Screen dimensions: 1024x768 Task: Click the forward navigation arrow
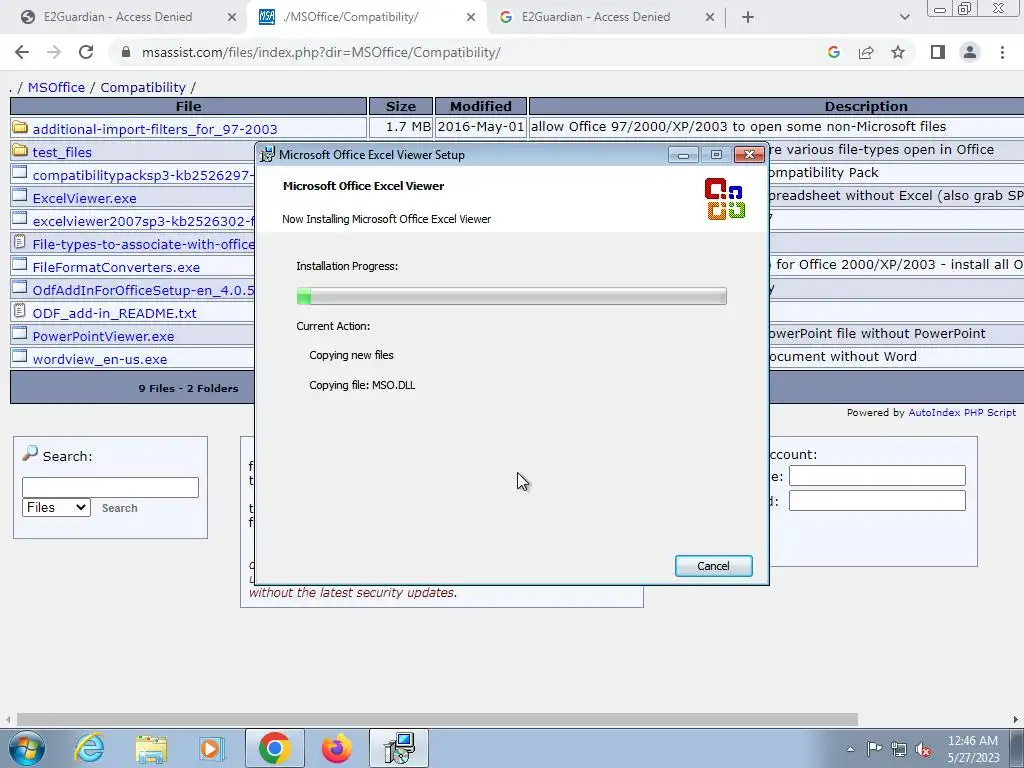(x=54, y=52)
